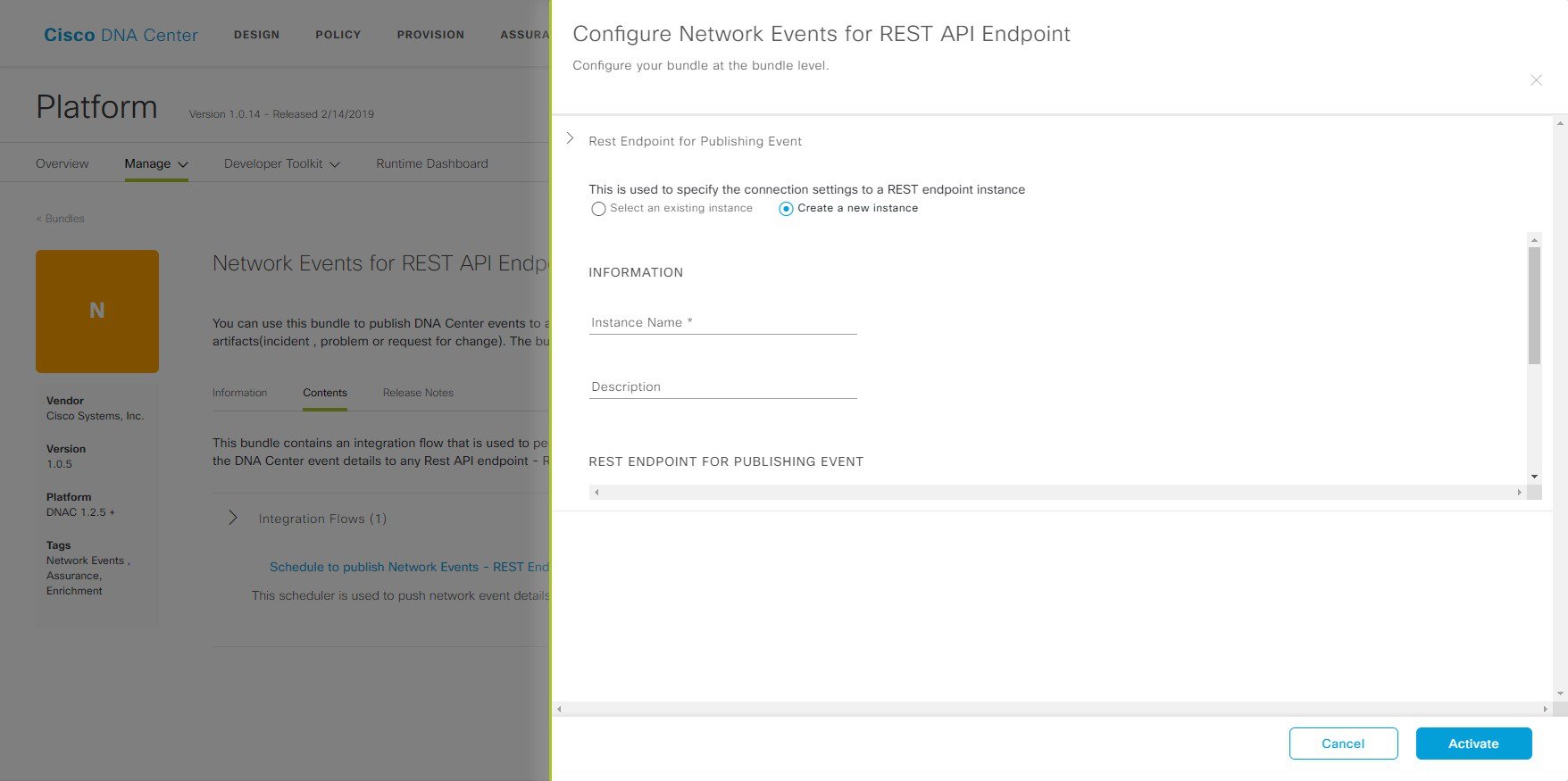This screenshot has width=1568, height=781.
Task: Open the Manage dropdown menu
Action: (x=156, y=164)
